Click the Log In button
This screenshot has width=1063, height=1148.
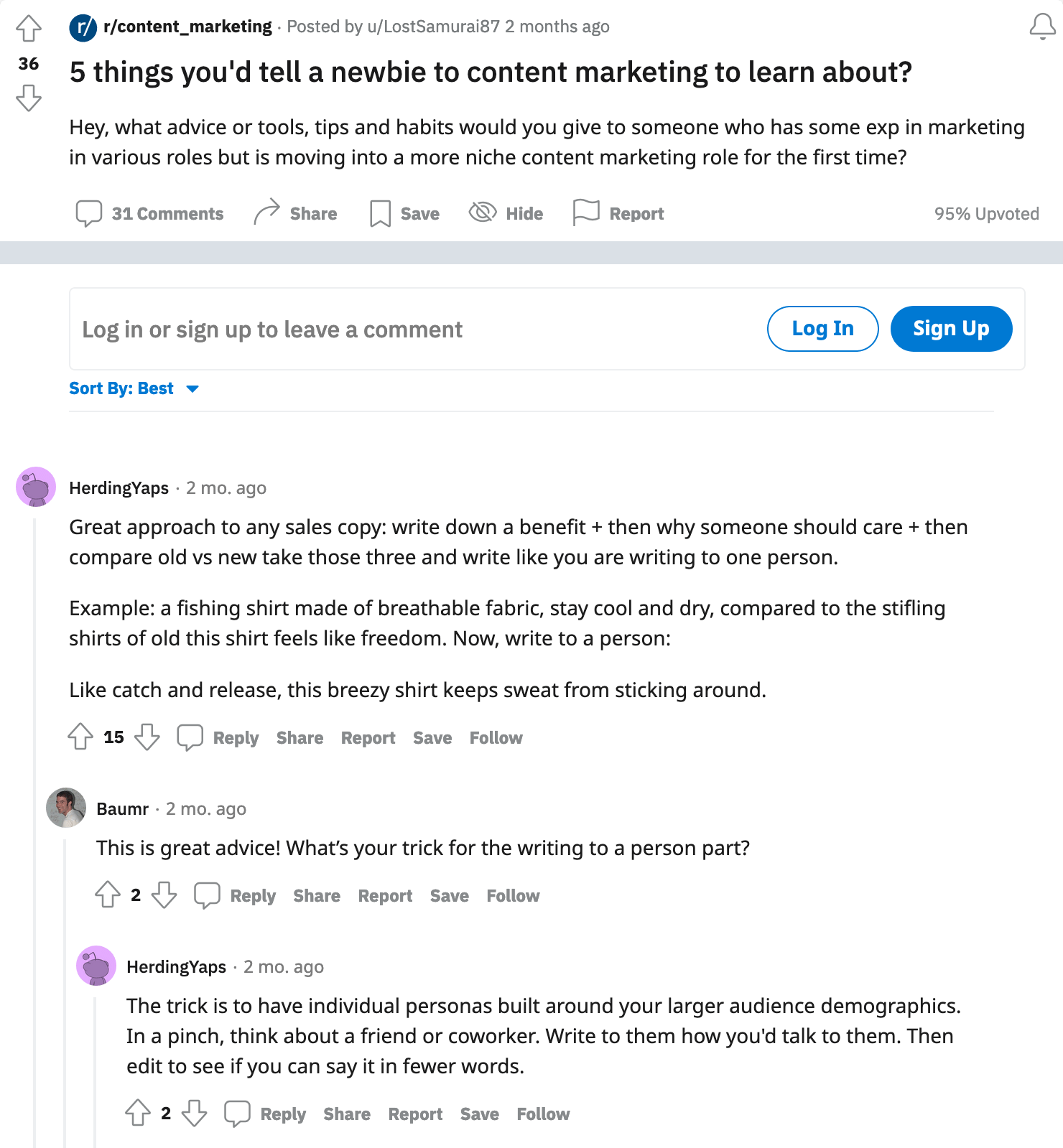(822, 328)
